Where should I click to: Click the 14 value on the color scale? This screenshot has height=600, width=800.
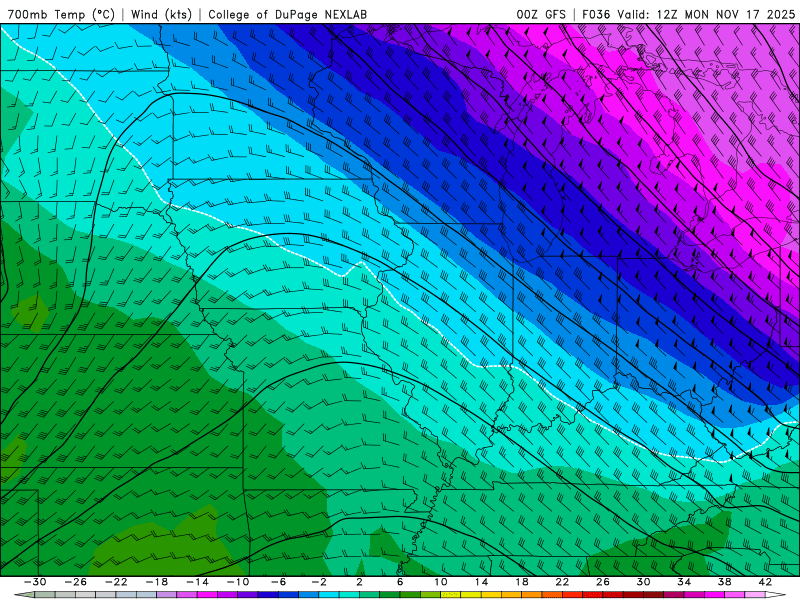[x=481, y=582]
